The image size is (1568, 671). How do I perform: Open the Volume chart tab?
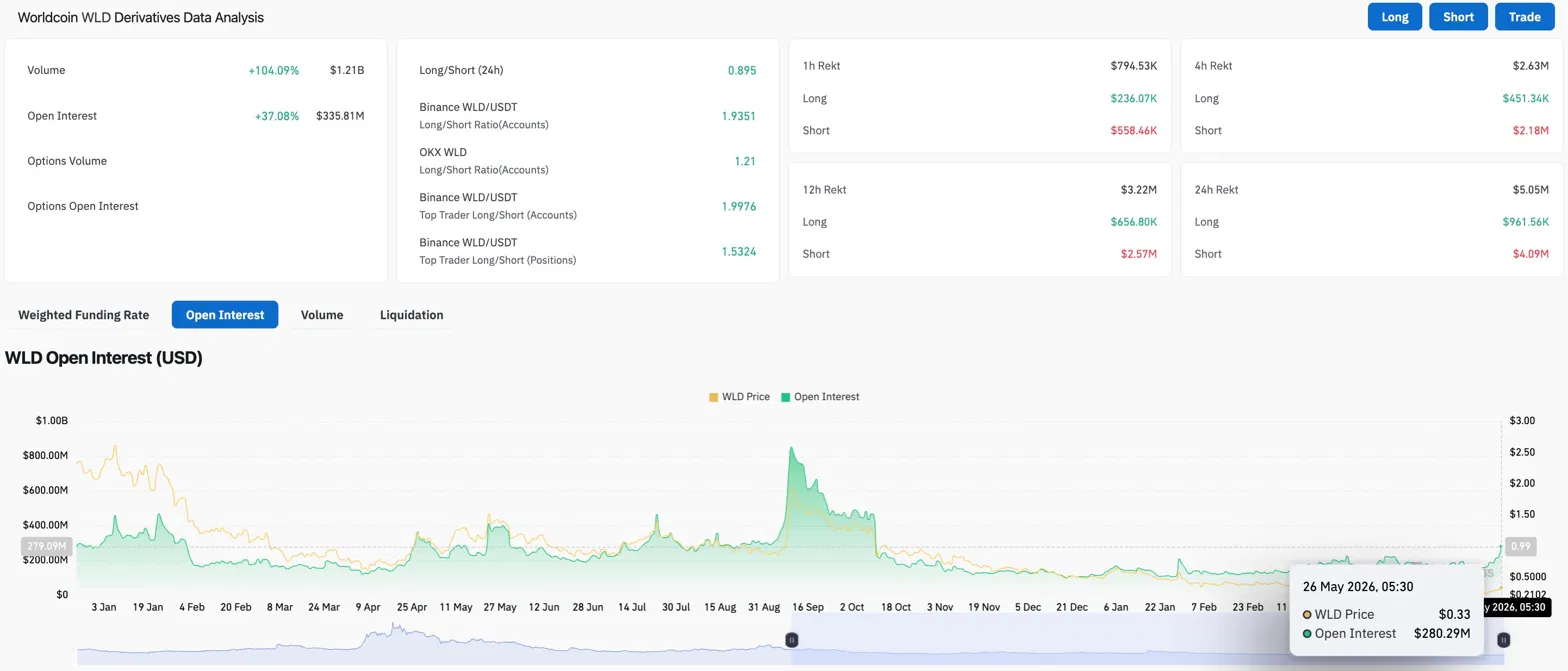322,315
